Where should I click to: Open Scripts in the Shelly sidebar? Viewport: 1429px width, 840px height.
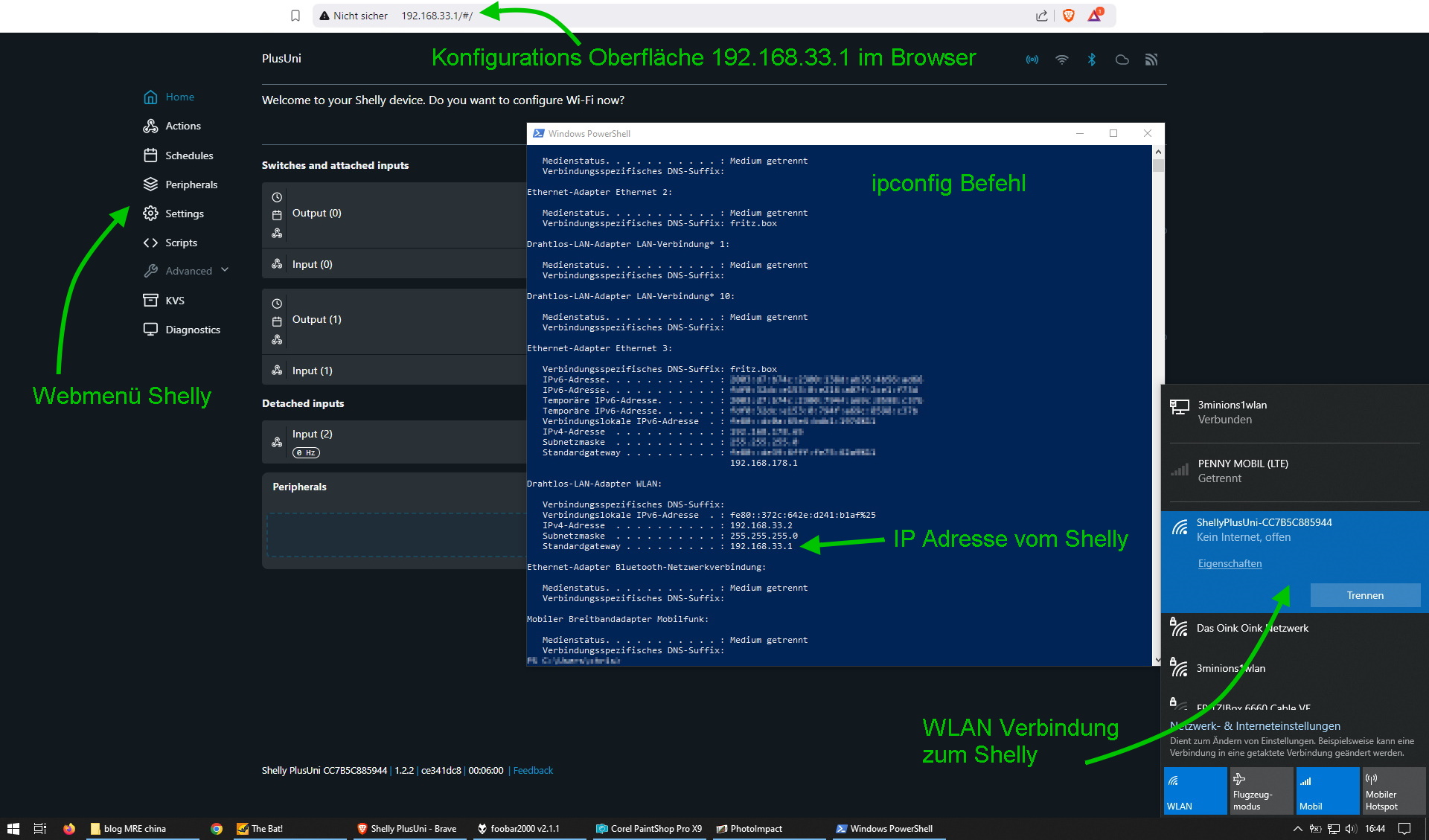click(x=170, y=243)
